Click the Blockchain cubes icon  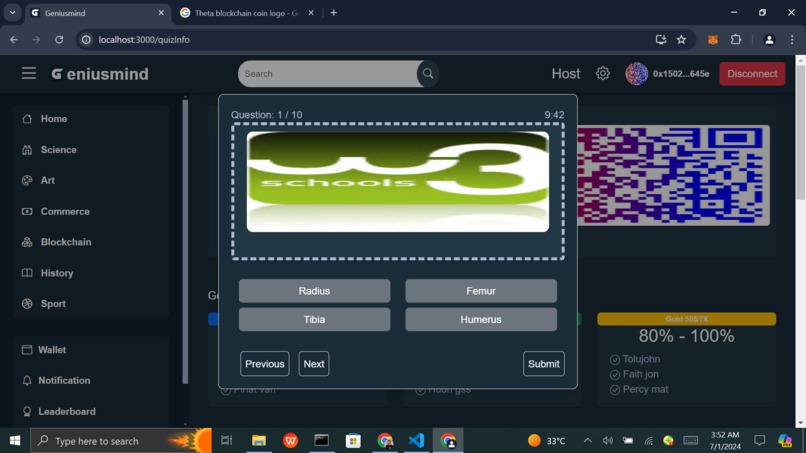(x=27, y=242)
